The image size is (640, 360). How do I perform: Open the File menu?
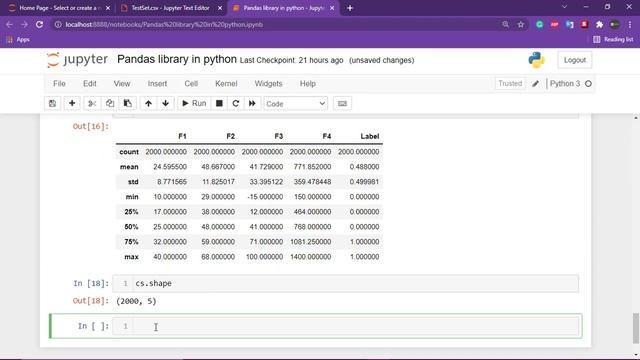point(59,84)
